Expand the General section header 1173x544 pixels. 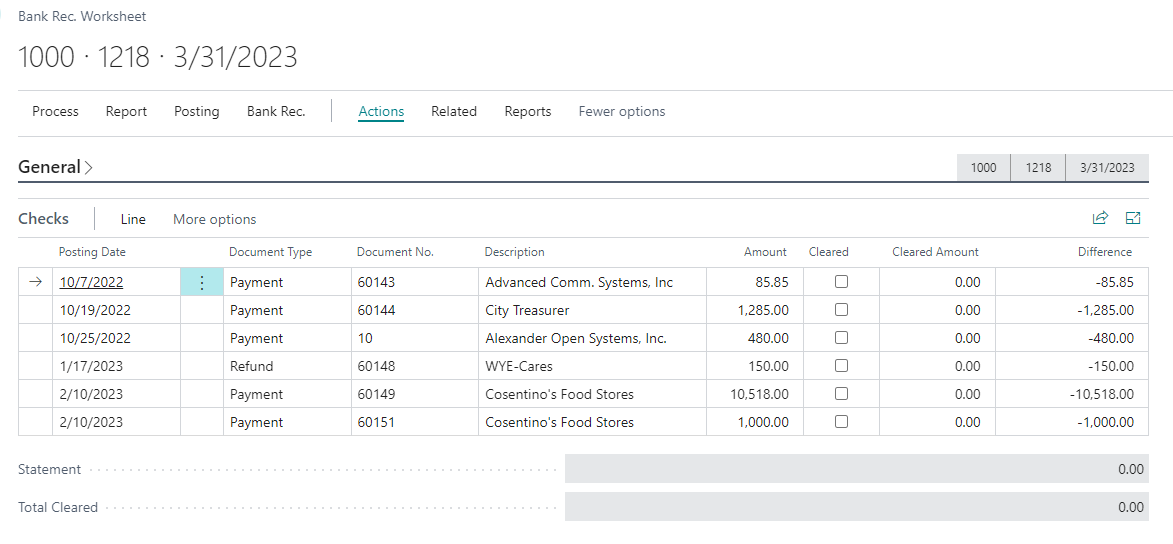click(x=56, y=167)
